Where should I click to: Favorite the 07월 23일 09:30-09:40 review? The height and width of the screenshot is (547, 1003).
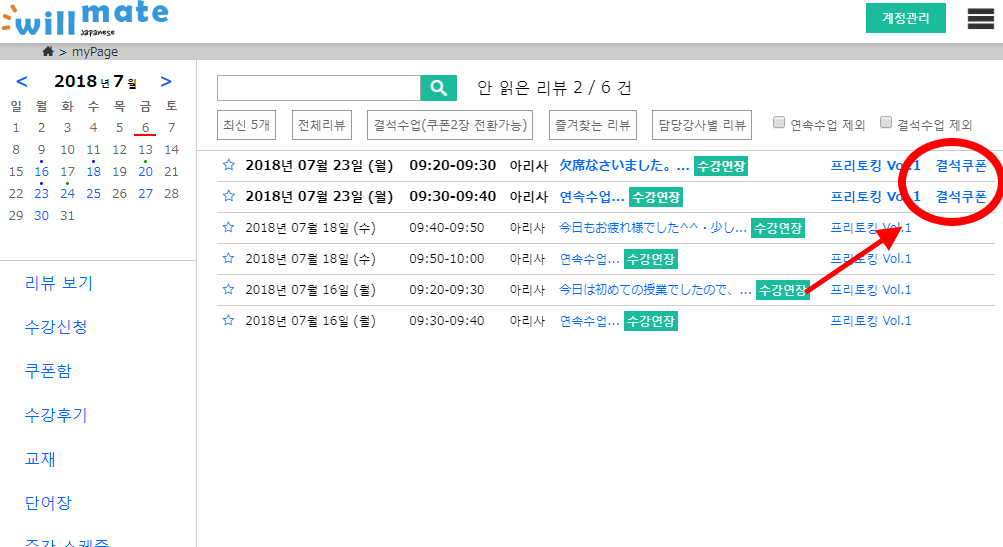tap(228, 196)
